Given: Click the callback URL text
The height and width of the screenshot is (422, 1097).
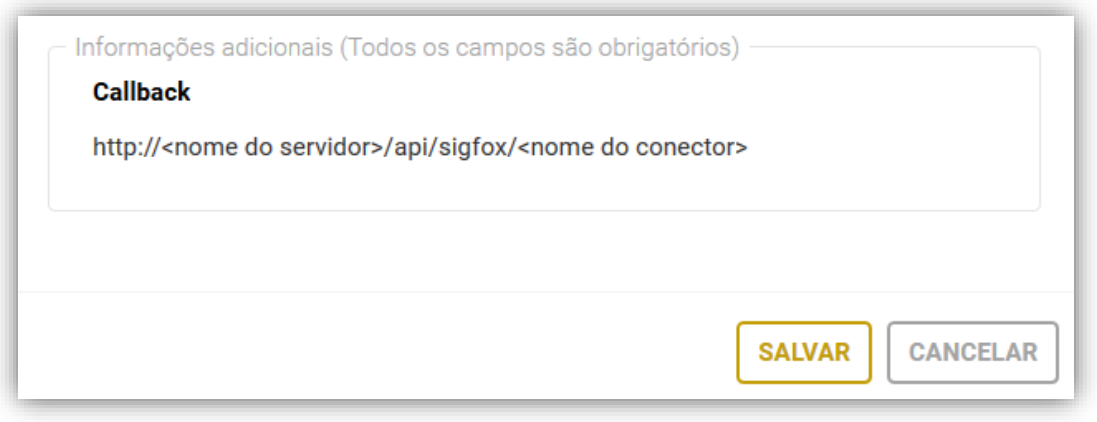Looking at the screenshot, I should (x=420, y=149).
